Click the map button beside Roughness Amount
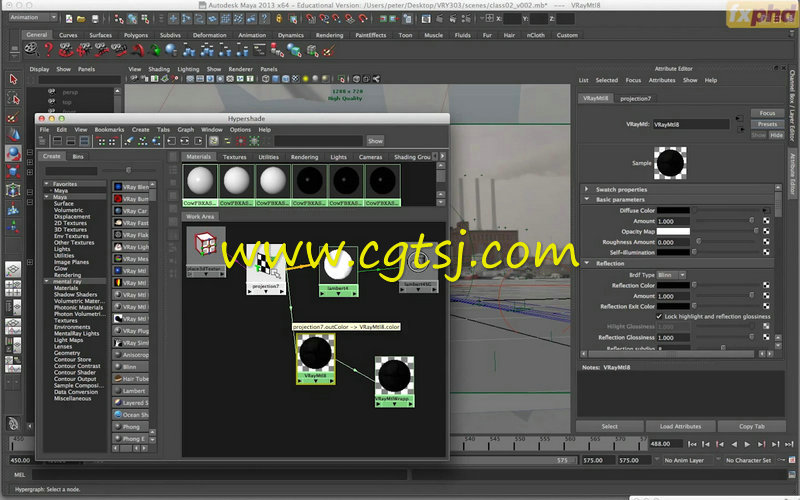The height and width of the screenshot is (500, 800). point(766,242)
